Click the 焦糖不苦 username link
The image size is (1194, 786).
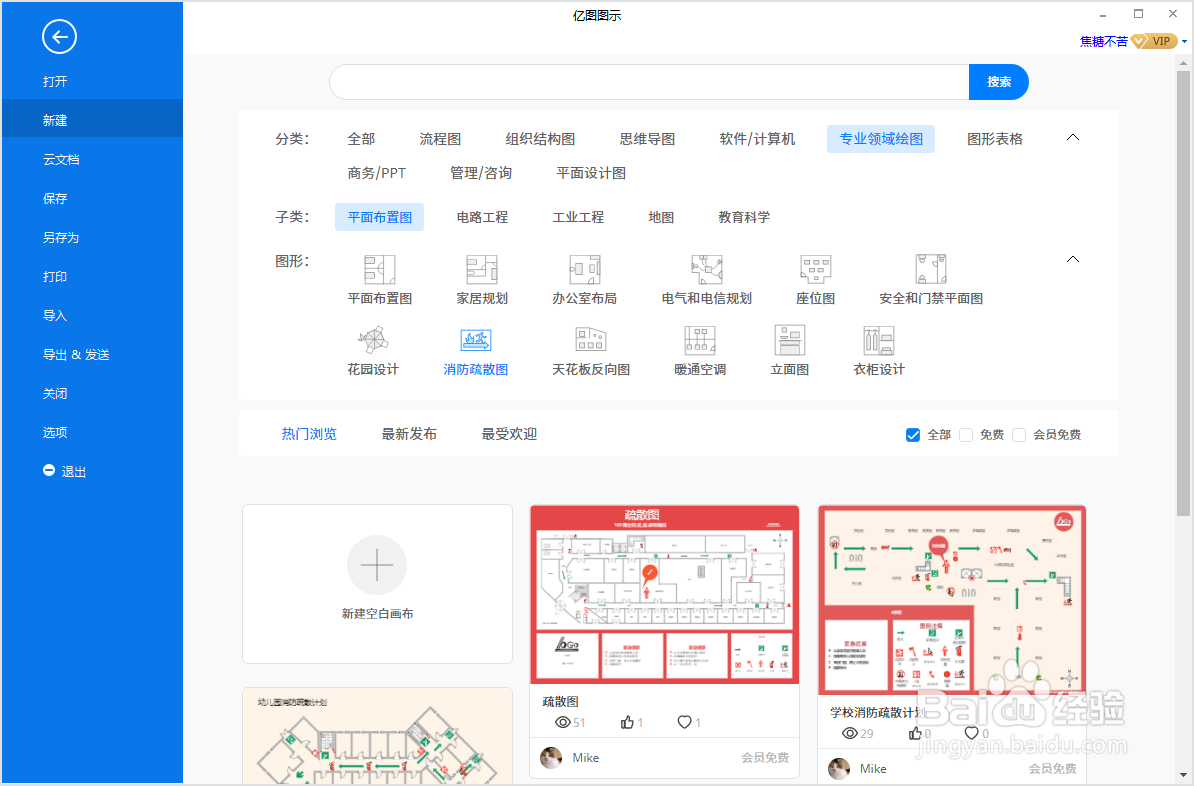pos(1103,42)
